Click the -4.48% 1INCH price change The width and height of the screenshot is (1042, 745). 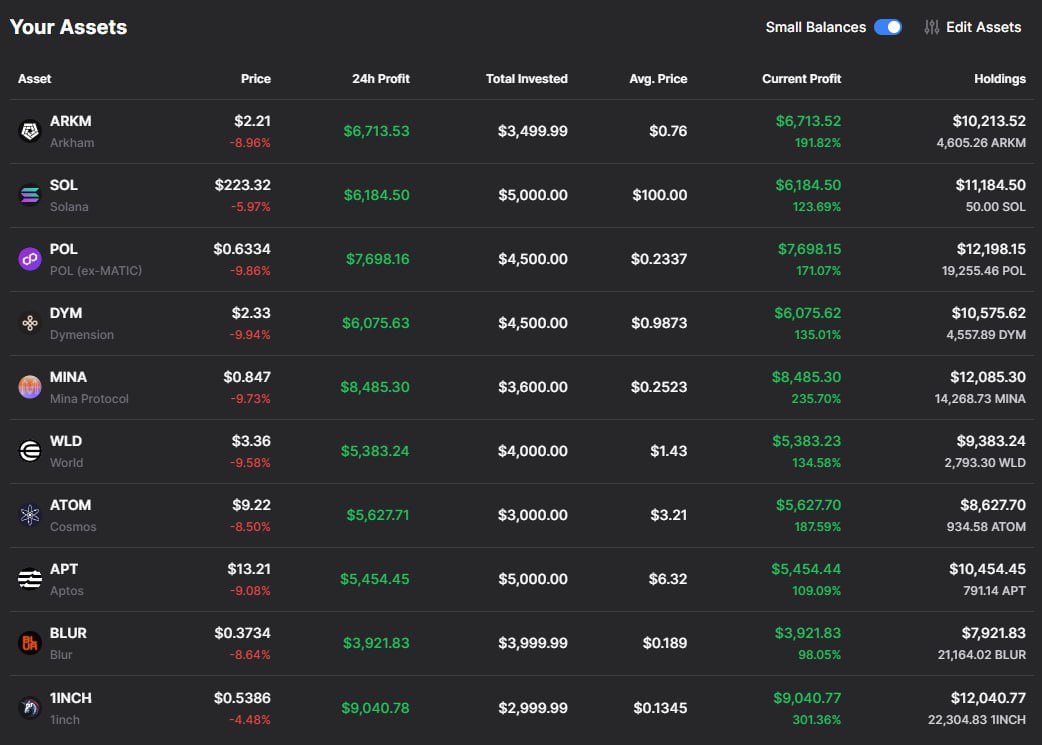[250, 720]
